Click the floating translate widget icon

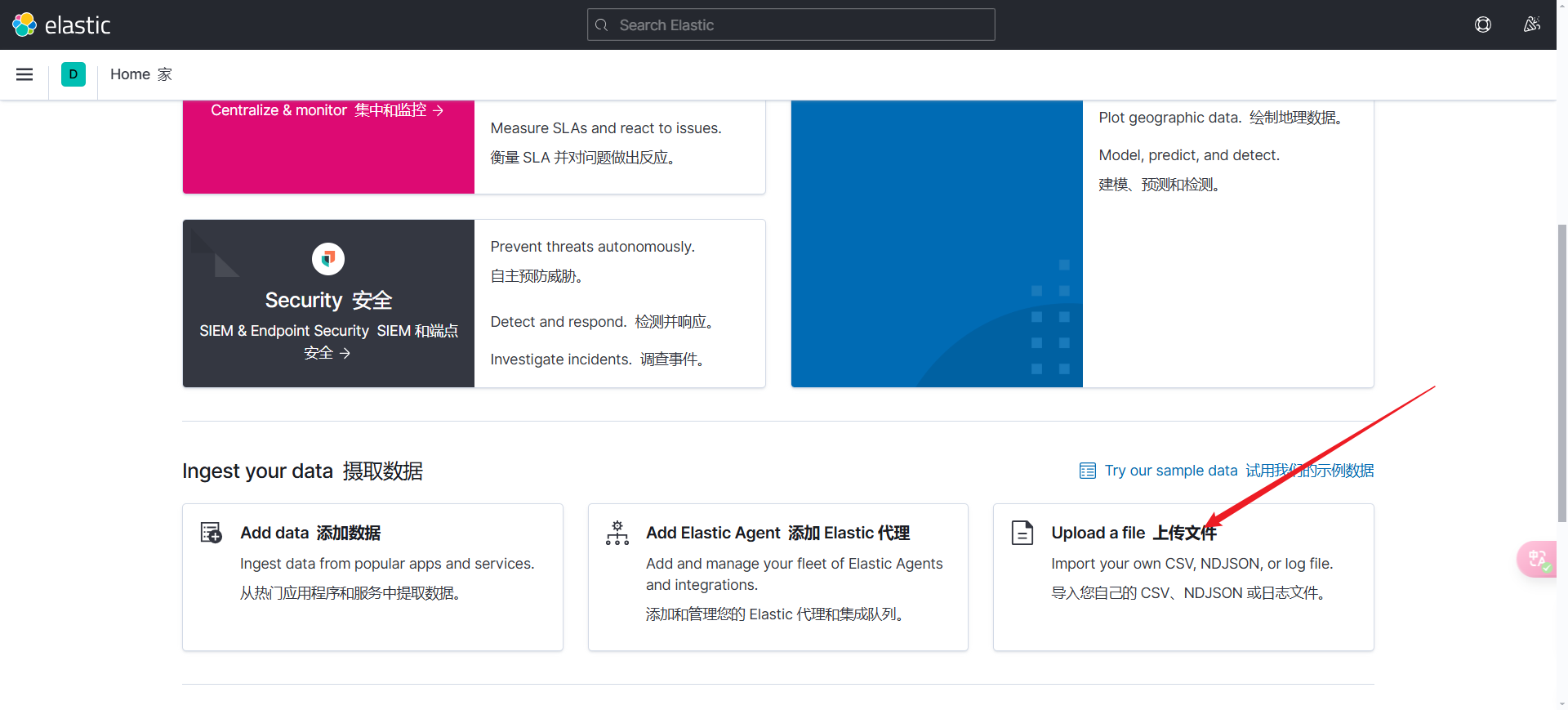point(1538,559)
